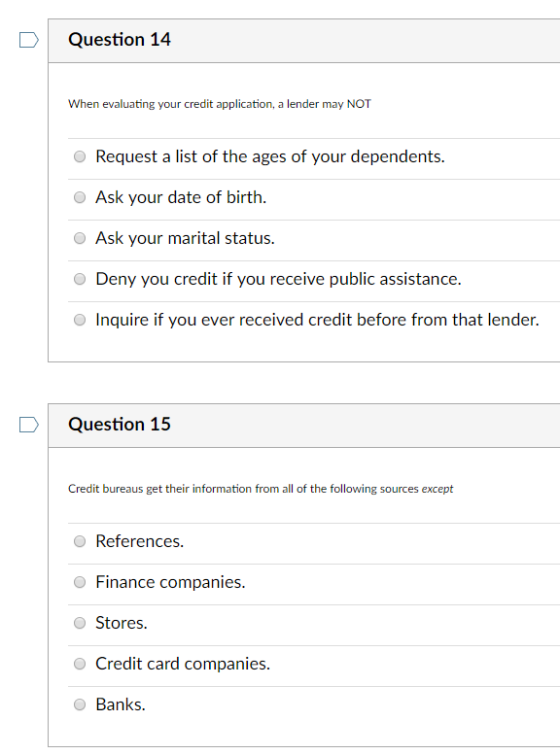Pick the 'Stores.' radio button
Viewport: 560px width, 755px height.
click(79, 623)
